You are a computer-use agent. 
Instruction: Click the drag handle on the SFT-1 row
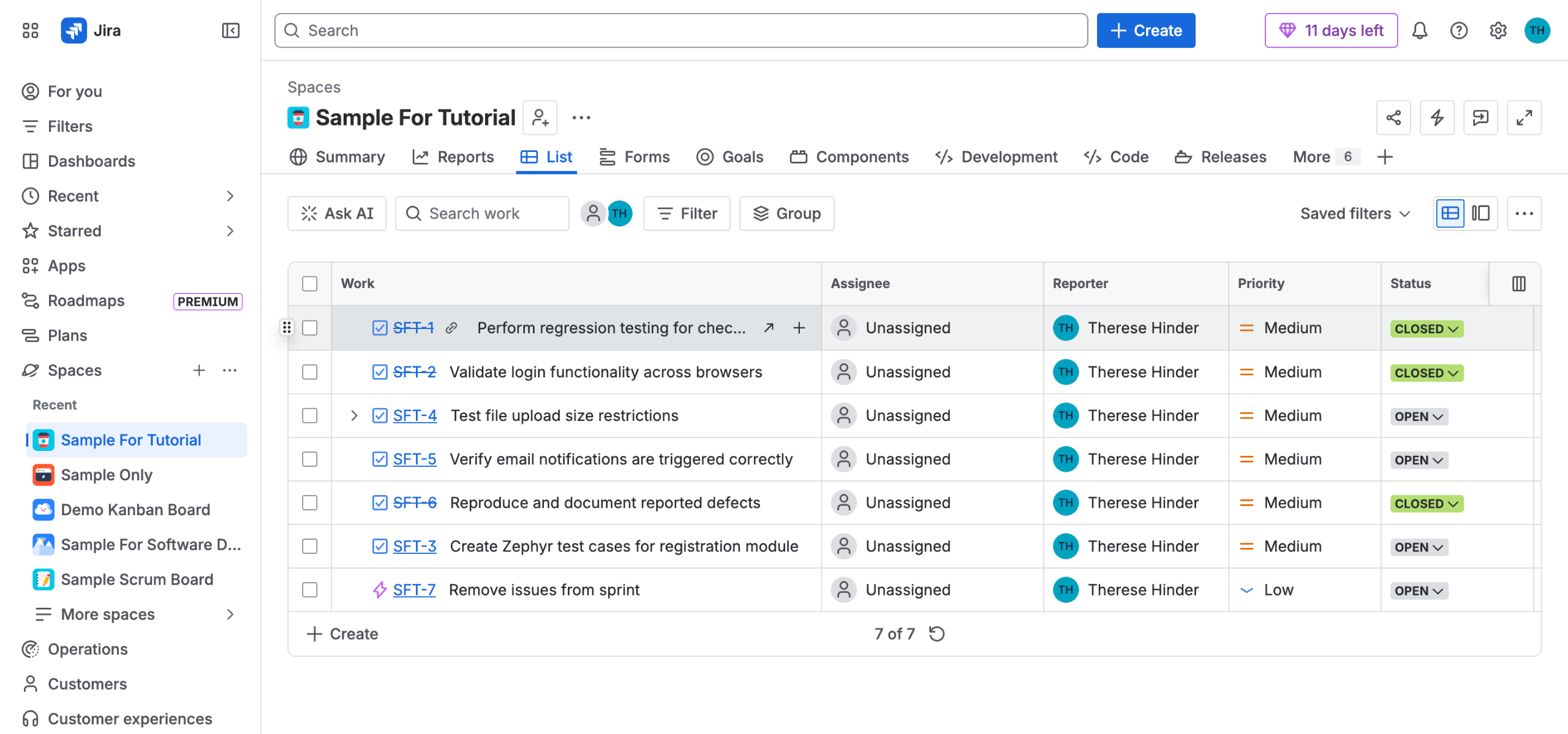(x=287, y=328)
